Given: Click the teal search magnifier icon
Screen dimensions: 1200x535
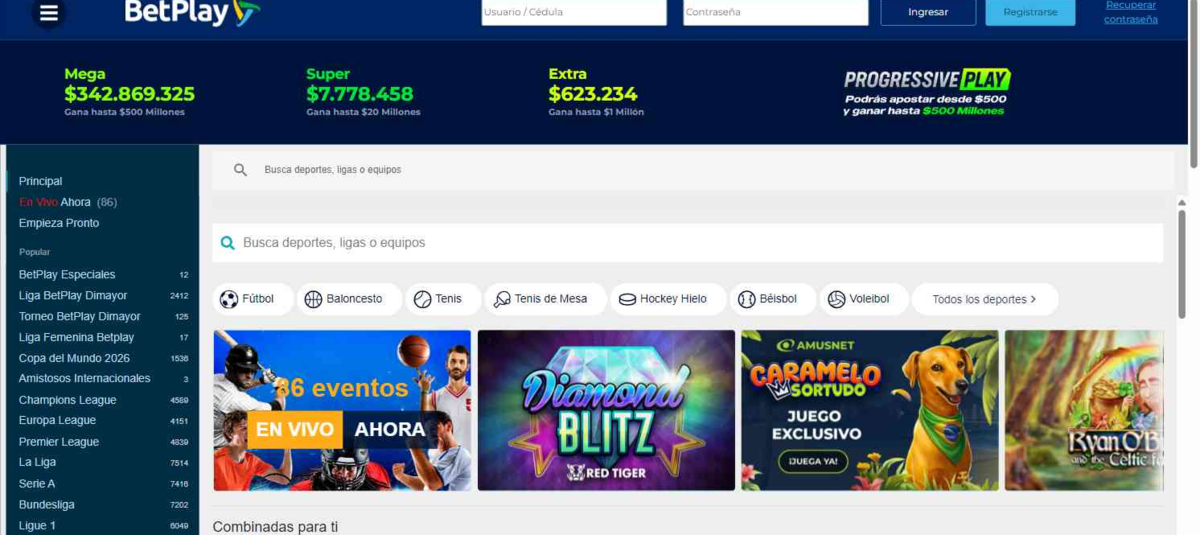Looking at the screenshot, I should point(228,243).
